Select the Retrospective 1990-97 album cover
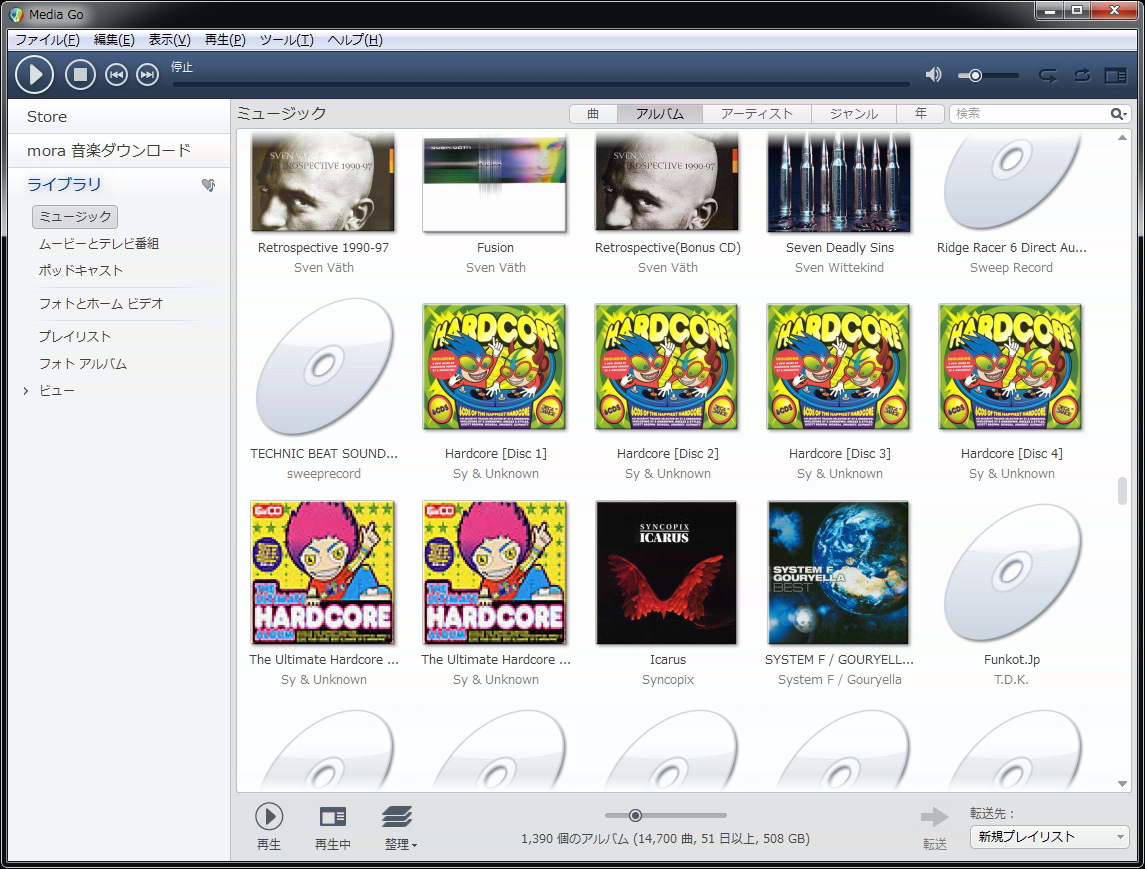Screen dimensions: 1145x869 click(323, 183)
